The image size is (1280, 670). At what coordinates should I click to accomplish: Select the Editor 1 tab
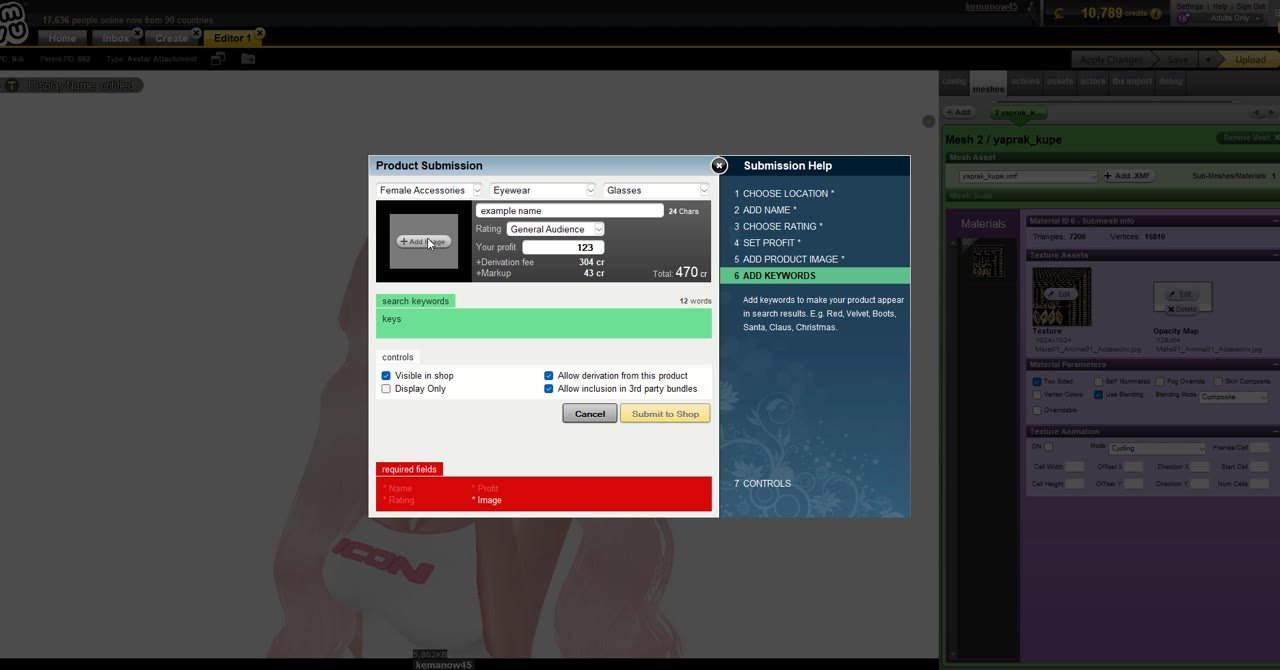coord(232,38)
